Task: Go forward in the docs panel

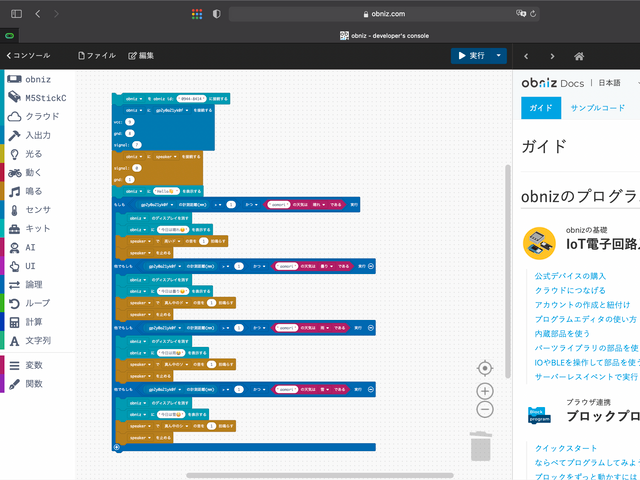Action: click(x=552, y=56)
